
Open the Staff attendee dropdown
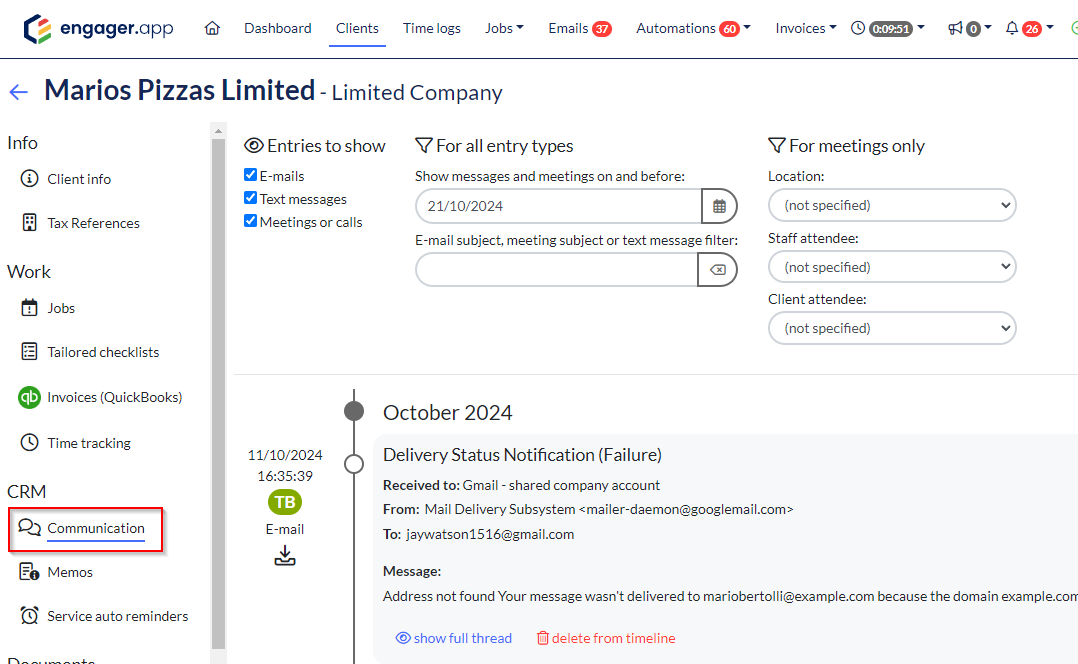pyautogui.click(x=892, y=267)
